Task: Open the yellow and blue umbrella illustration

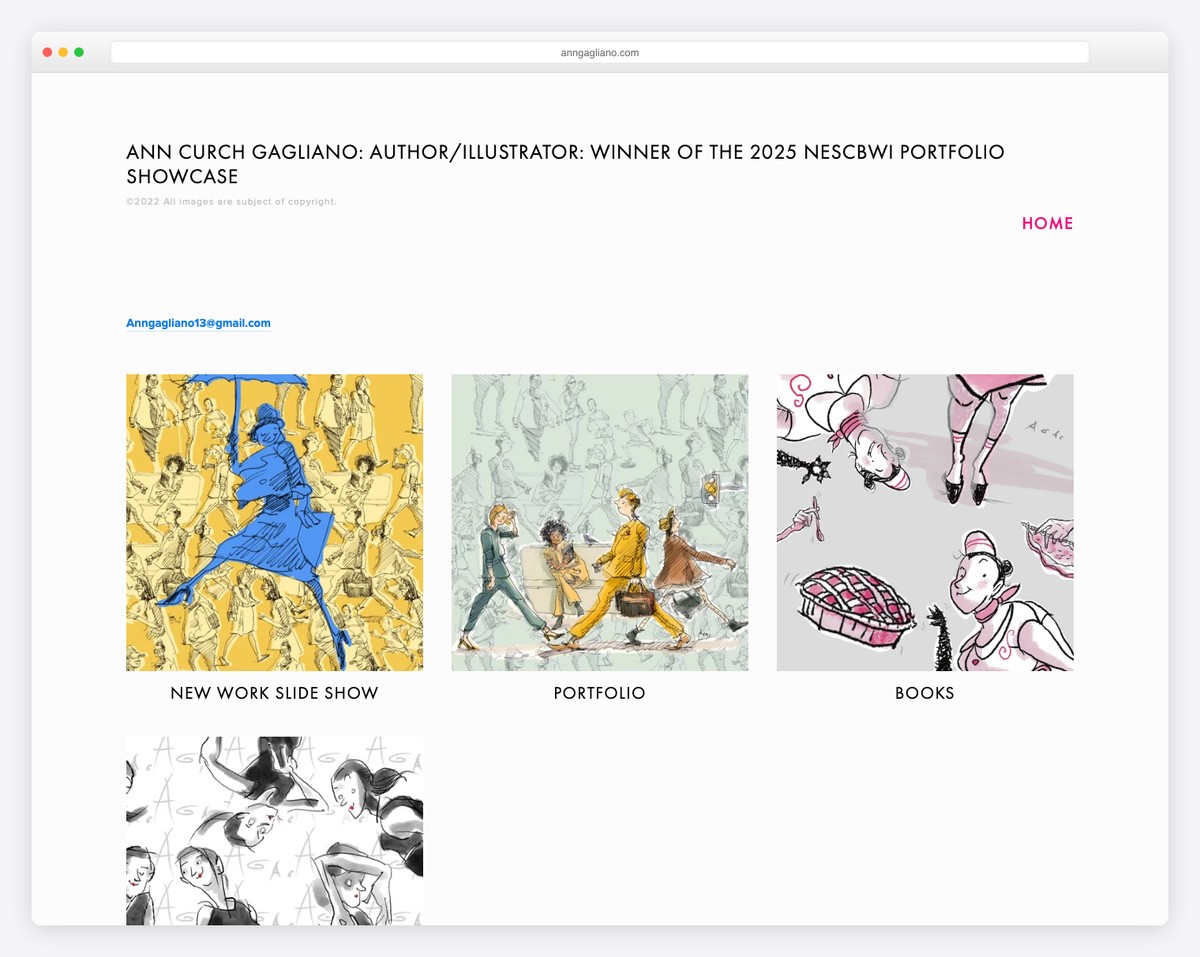Action: pos(274,522)
